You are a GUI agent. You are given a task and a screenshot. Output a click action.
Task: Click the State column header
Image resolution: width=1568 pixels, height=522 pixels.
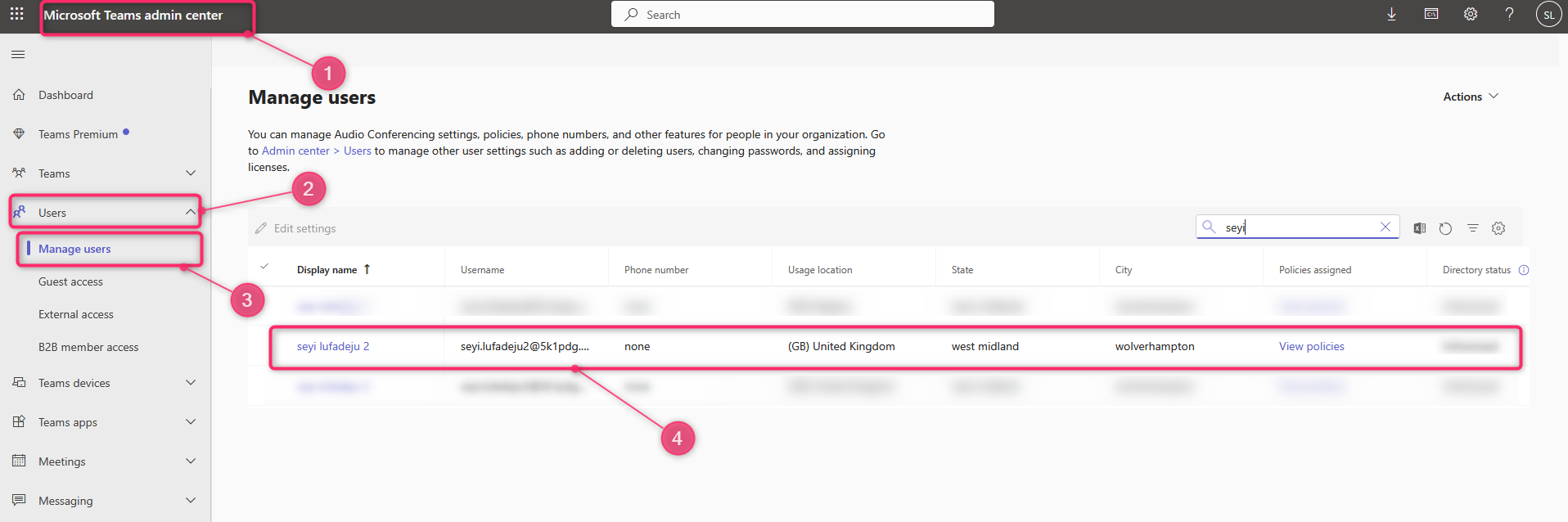(962, 270)
